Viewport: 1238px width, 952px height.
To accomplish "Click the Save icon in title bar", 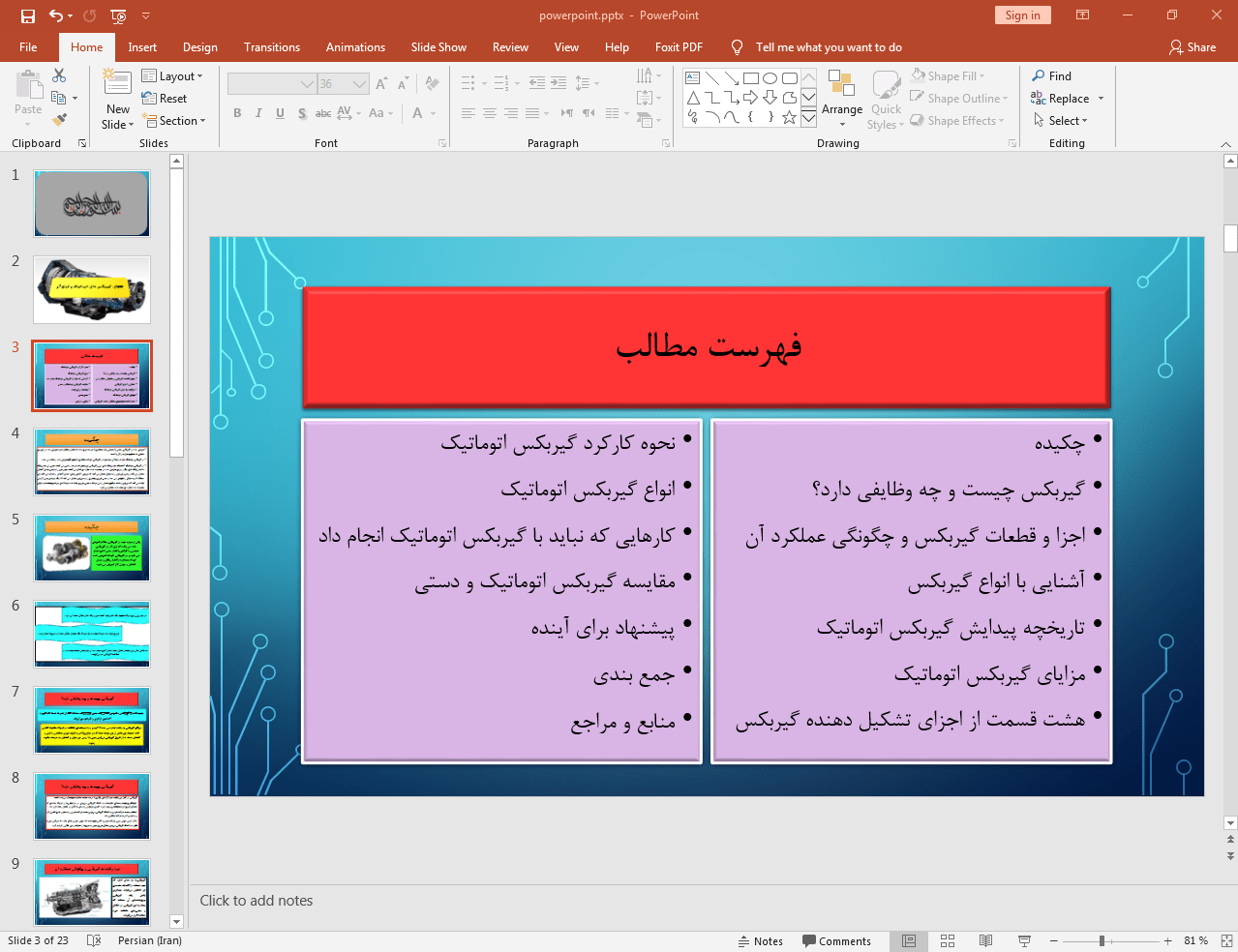I will [27, 15].
